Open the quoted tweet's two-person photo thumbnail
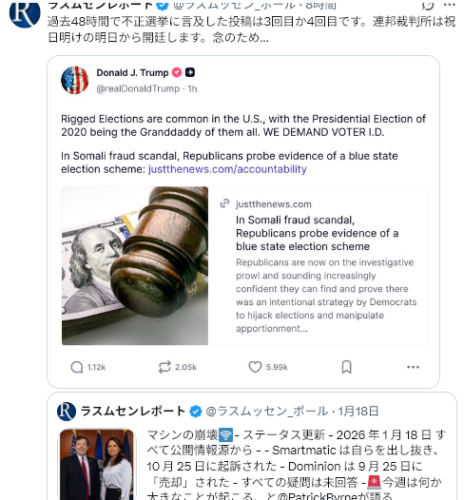This screenshot has width=464, height=500. 97,465
